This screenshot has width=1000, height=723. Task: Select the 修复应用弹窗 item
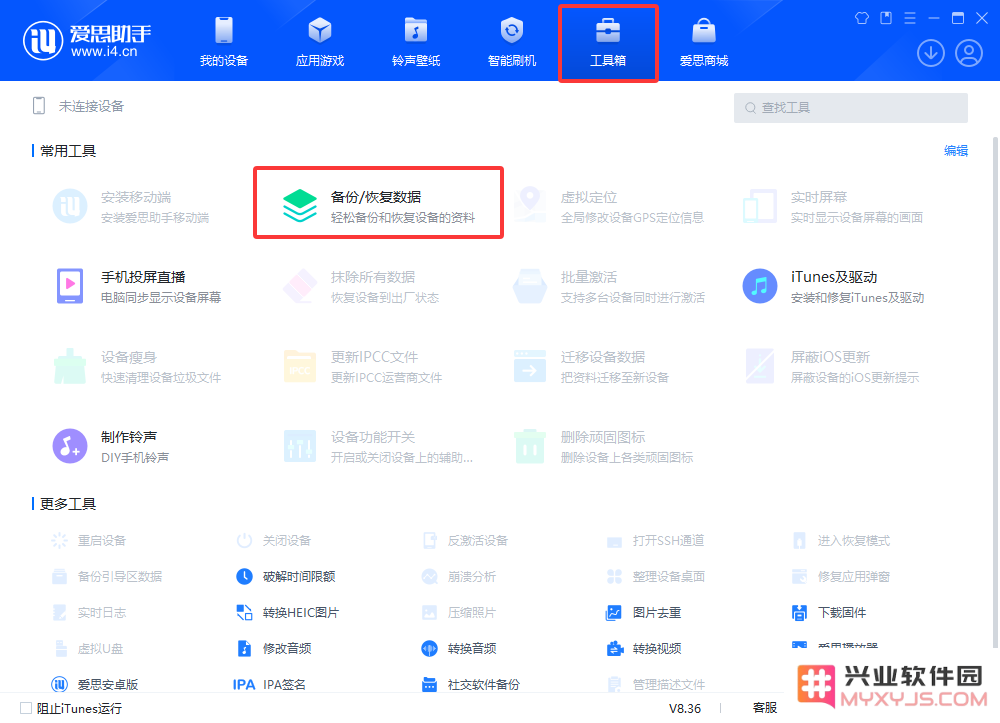841,576
